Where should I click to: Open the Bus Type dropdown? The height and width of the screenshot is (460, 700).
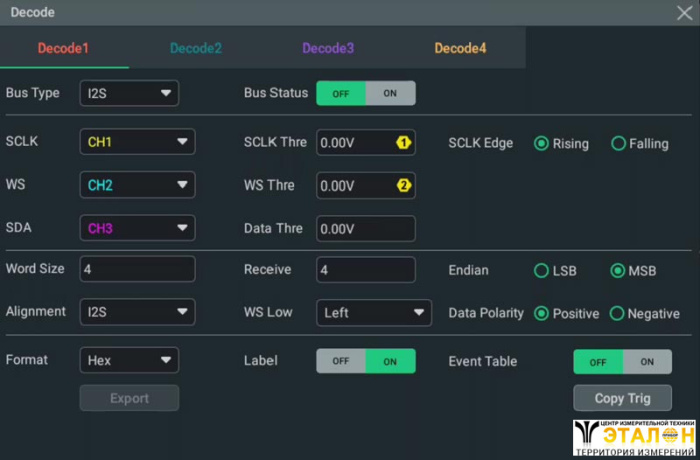click(x=129, y=93)
